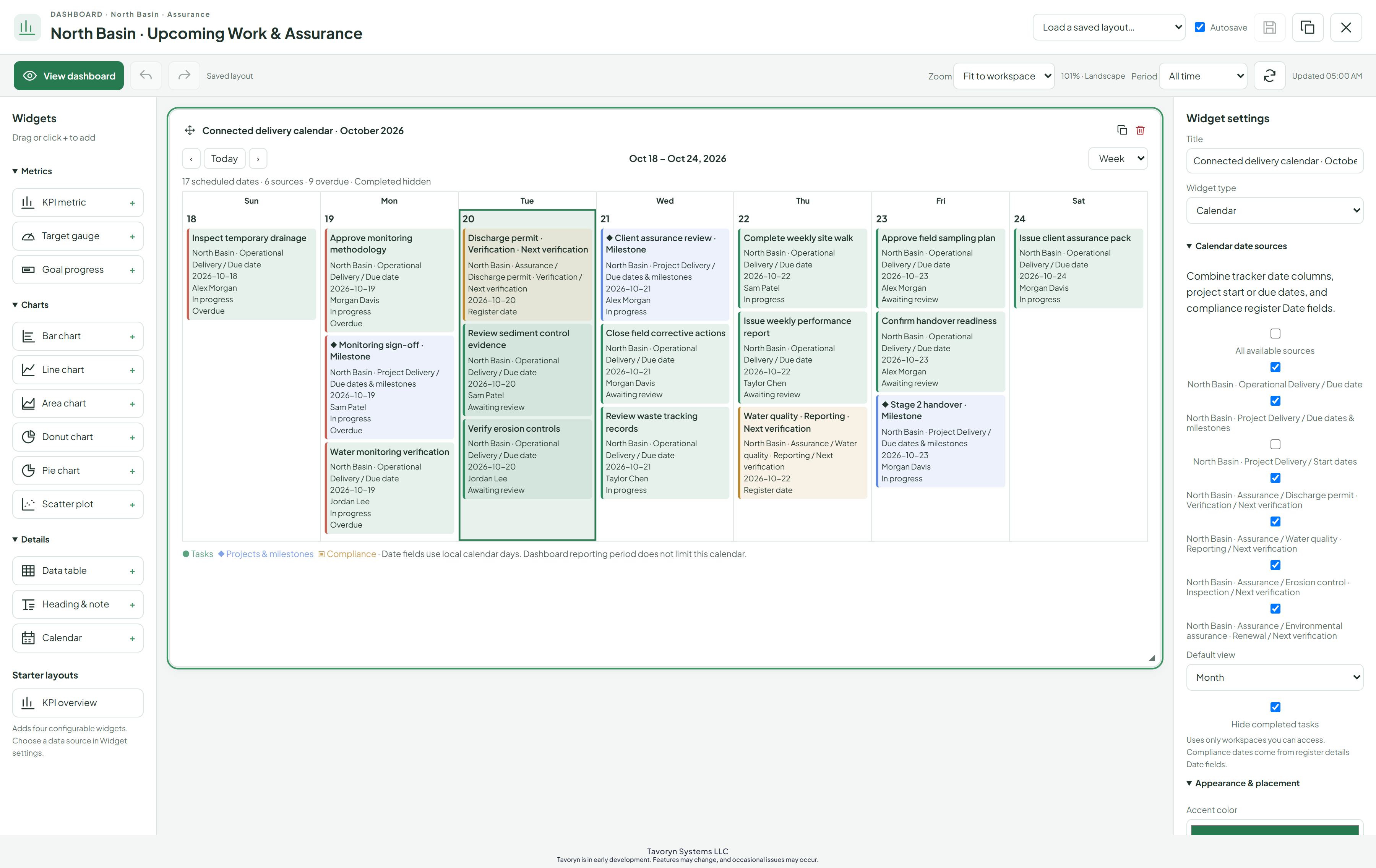Click the refresh data icon
1376x868 pixels.
tap(1269, 75)
